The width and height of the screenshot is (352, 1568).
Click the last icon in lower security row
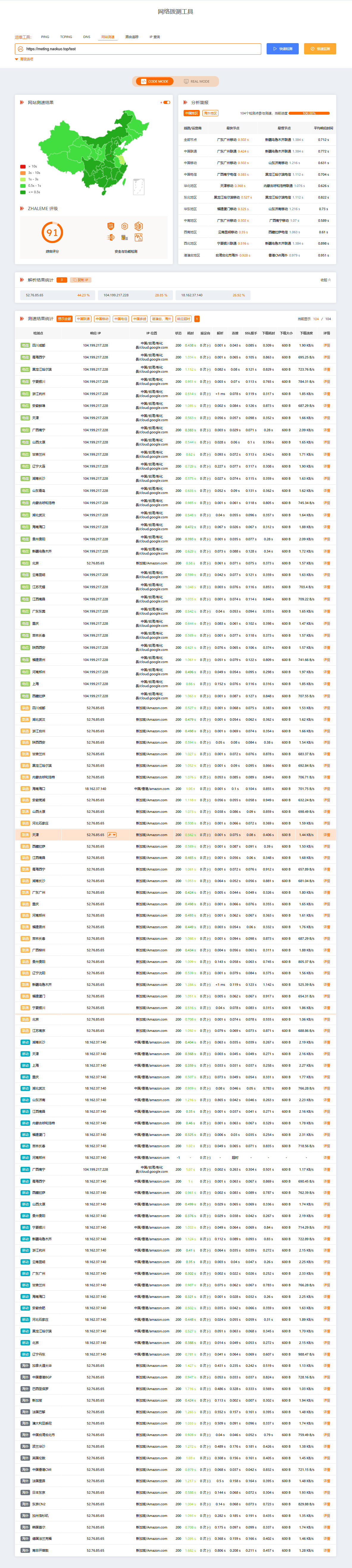(138, 237)
